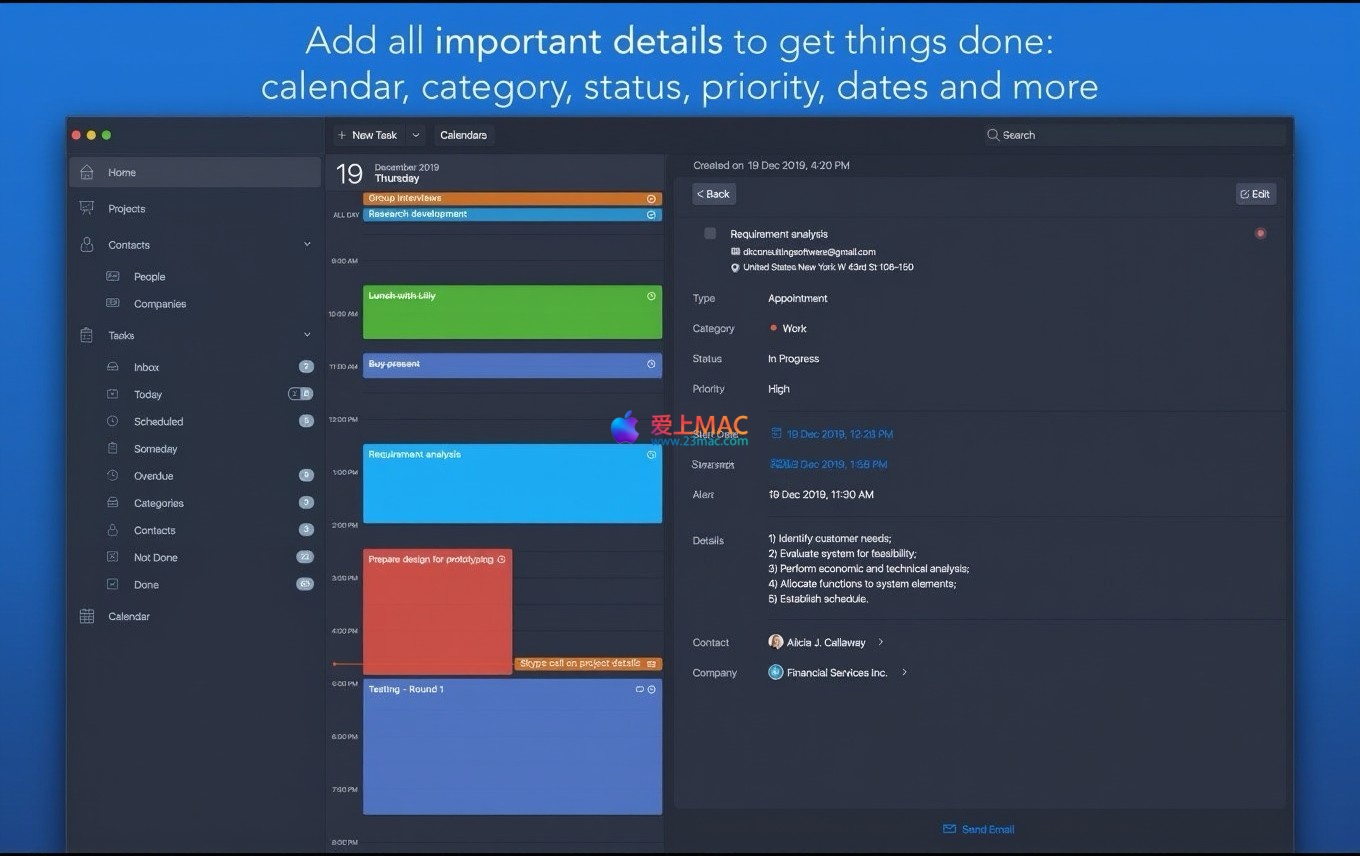Select the Inbox tray icon

click(113, 367)
